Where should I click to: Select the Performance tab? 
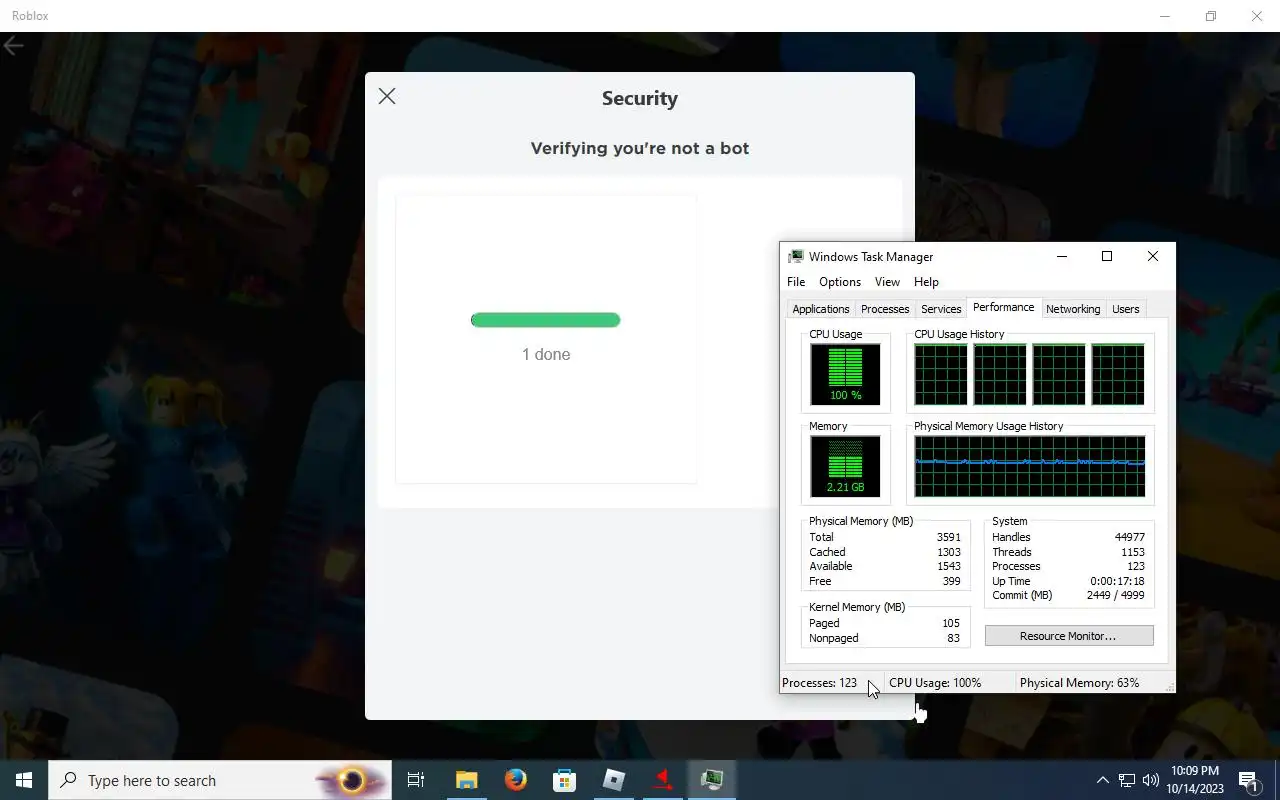[1004, 308]
